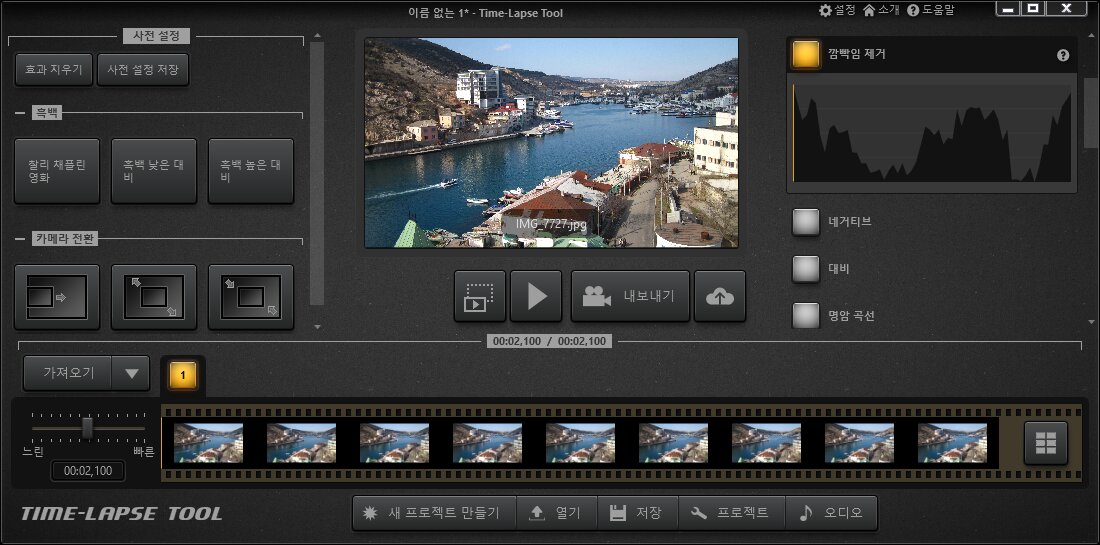The height and width of the screenshot is (545, 1100).
Task: Disable the 깜빡임 제거 effect toggle
Action: pos(806,55)
